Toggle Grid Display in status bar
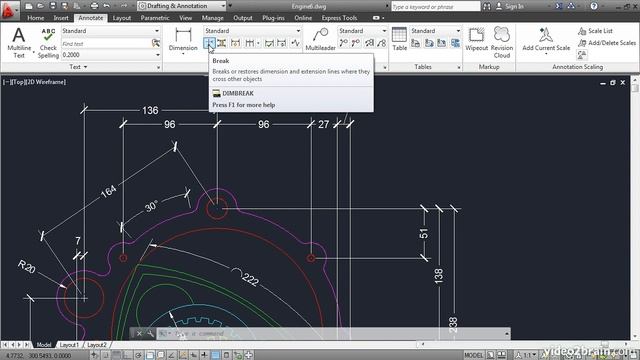 (116, 355)
